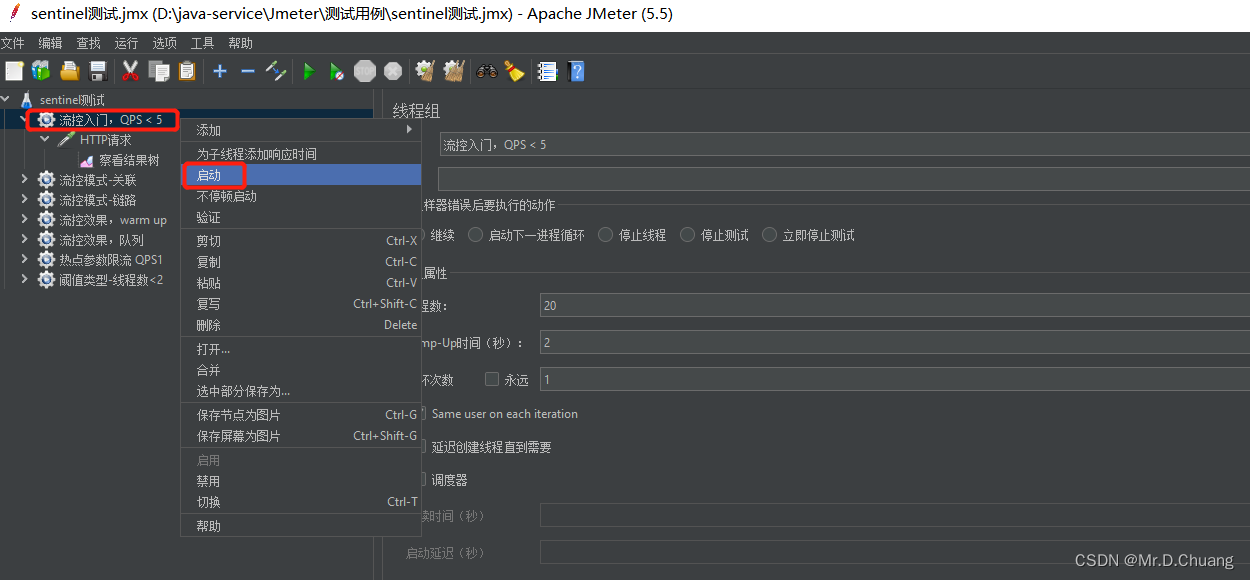Open 添加 submenu in context menu
This screenshot has width=1250, height=580.
pyautogui.click(x=301, y=130)
